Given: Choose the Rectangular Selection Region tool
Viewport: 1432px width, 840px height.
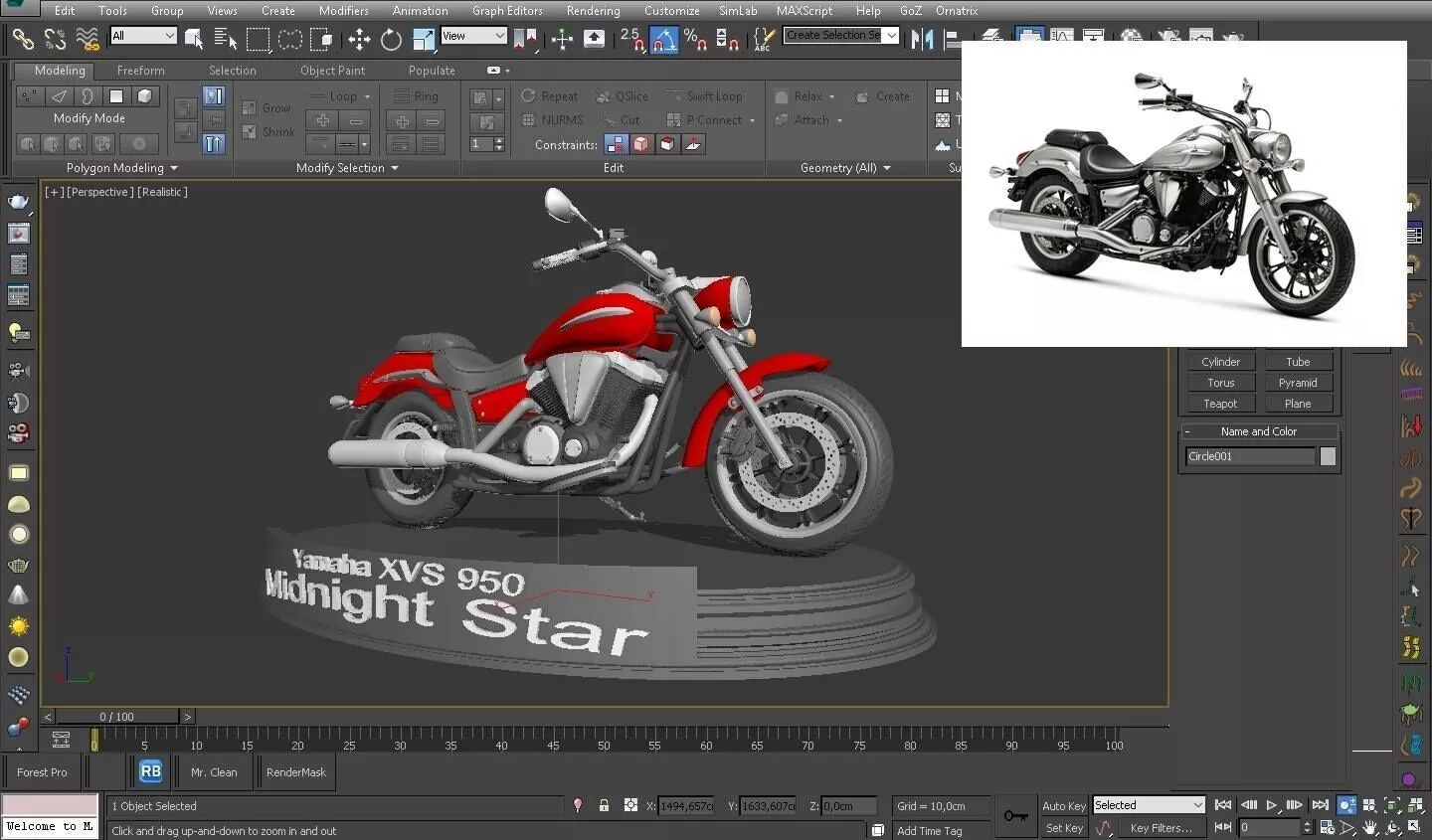Looking at the screenshot, I should tap(259, 39).
